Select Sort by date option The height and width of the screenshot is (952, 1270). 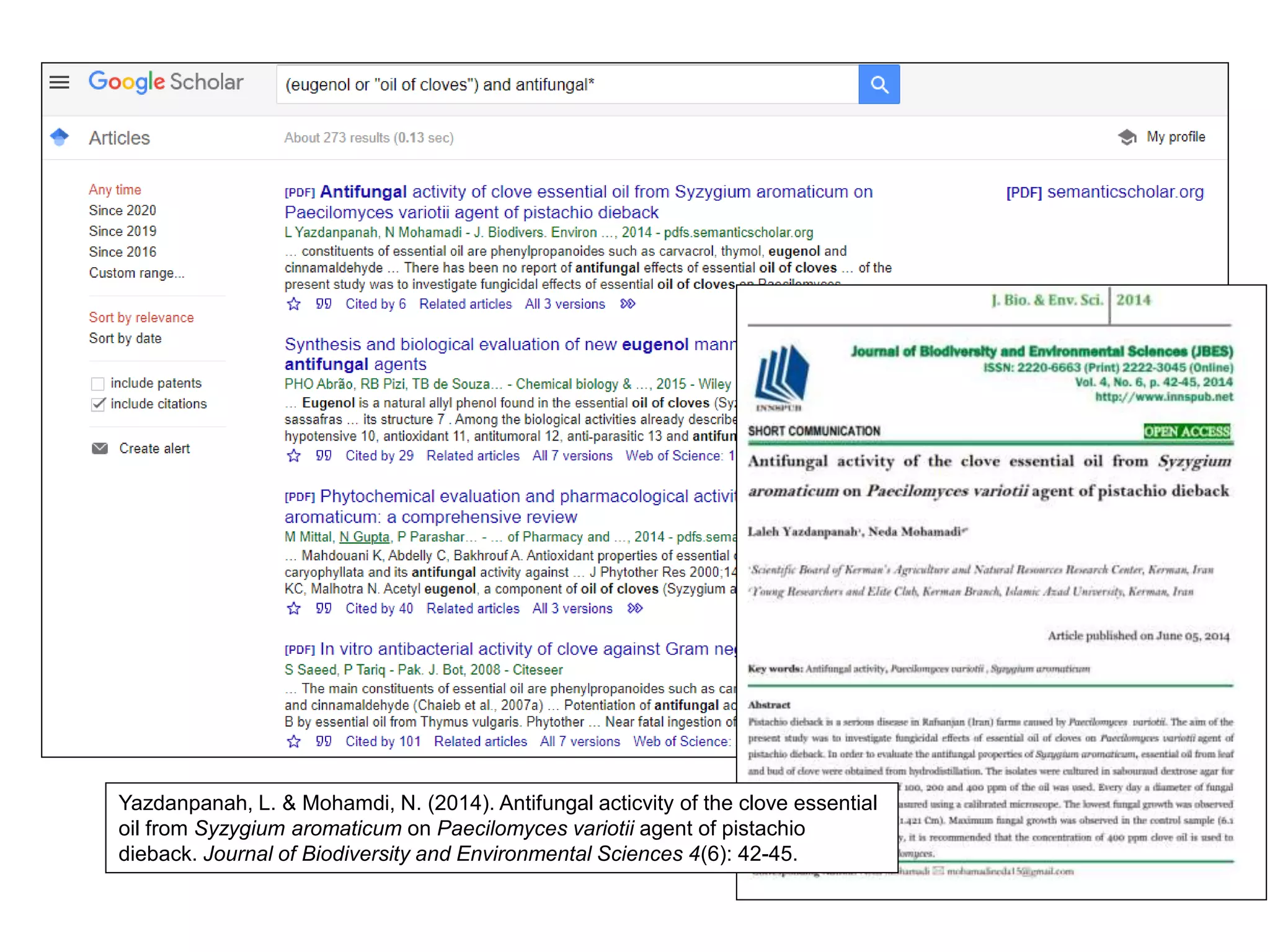point(125,338)
